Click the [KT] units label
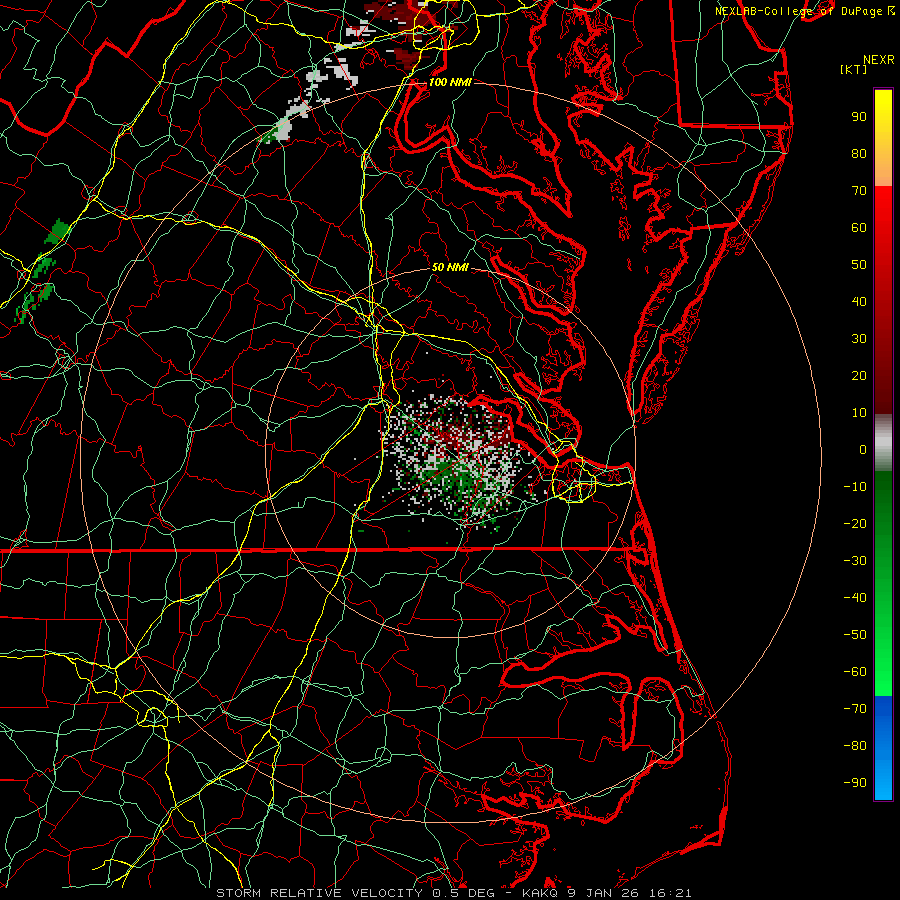The width and height of the screenshot is (900, 900). (853, 69)
